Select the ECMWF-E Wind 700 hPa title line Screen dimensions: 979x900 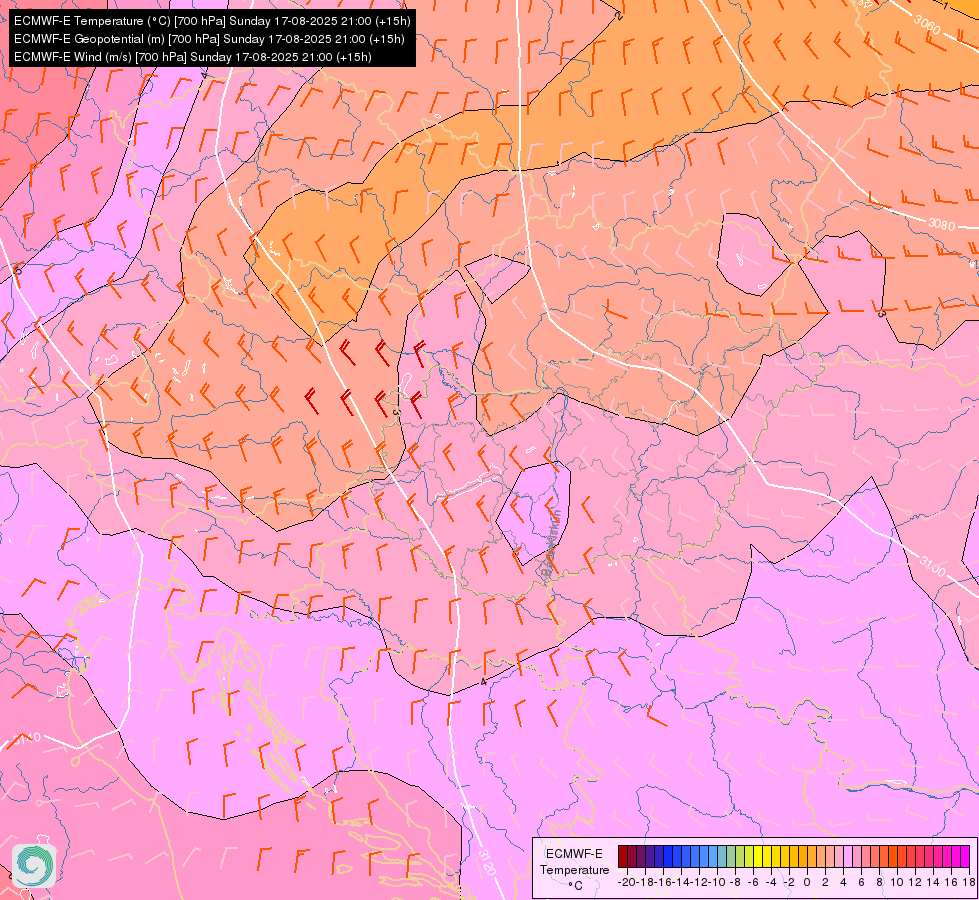click(x=193, y=57)
